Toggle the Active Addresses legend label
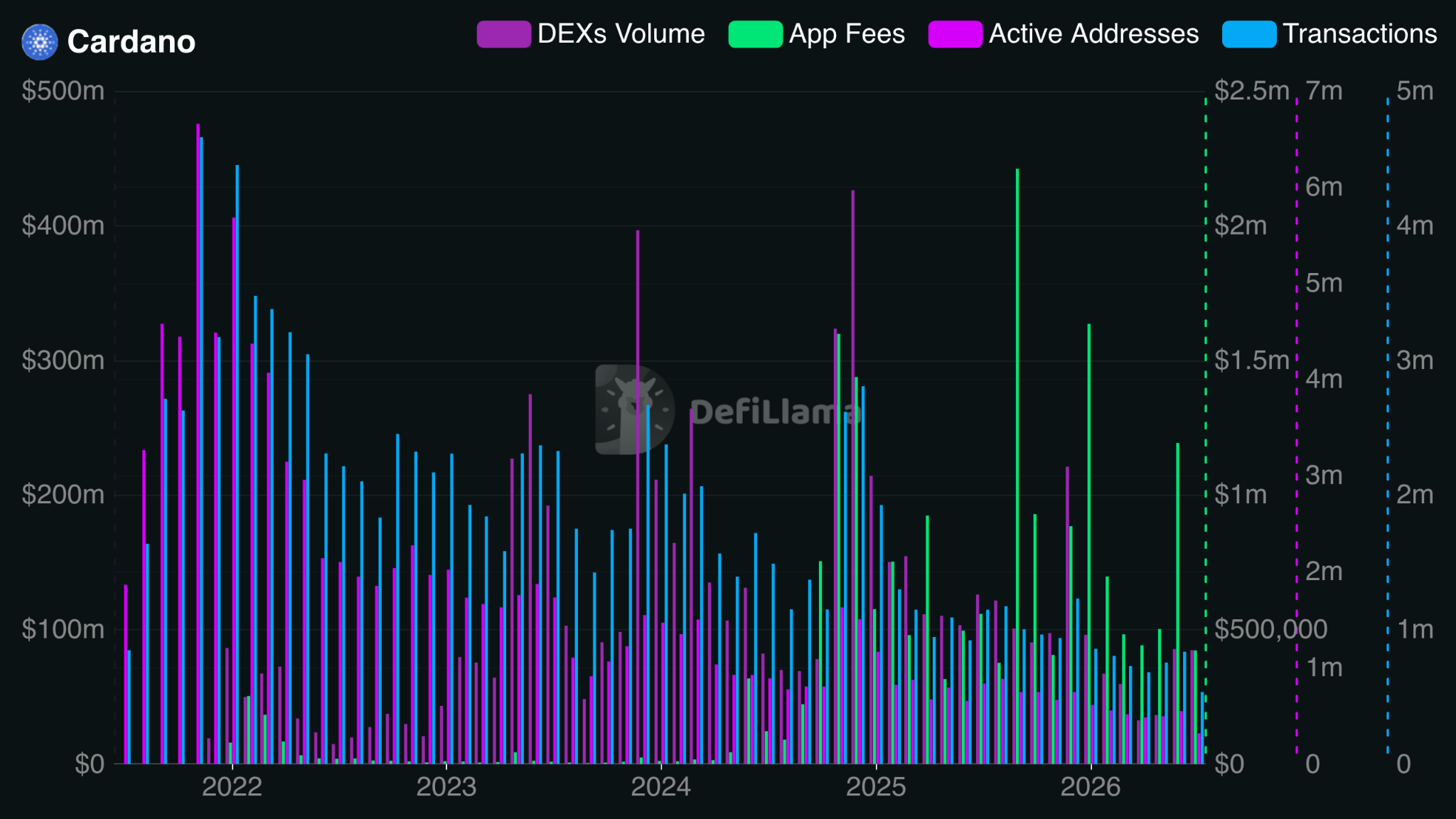 (x=1093, y=34)
